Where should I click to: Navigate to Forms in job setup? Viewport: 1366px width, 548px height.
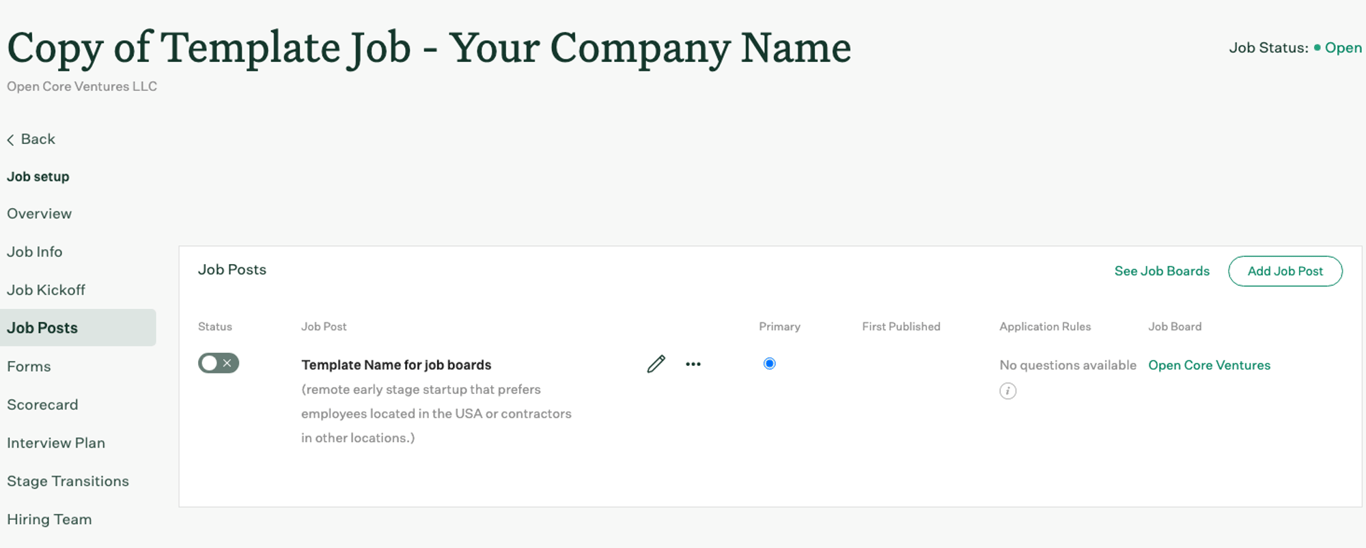(29, 366)
